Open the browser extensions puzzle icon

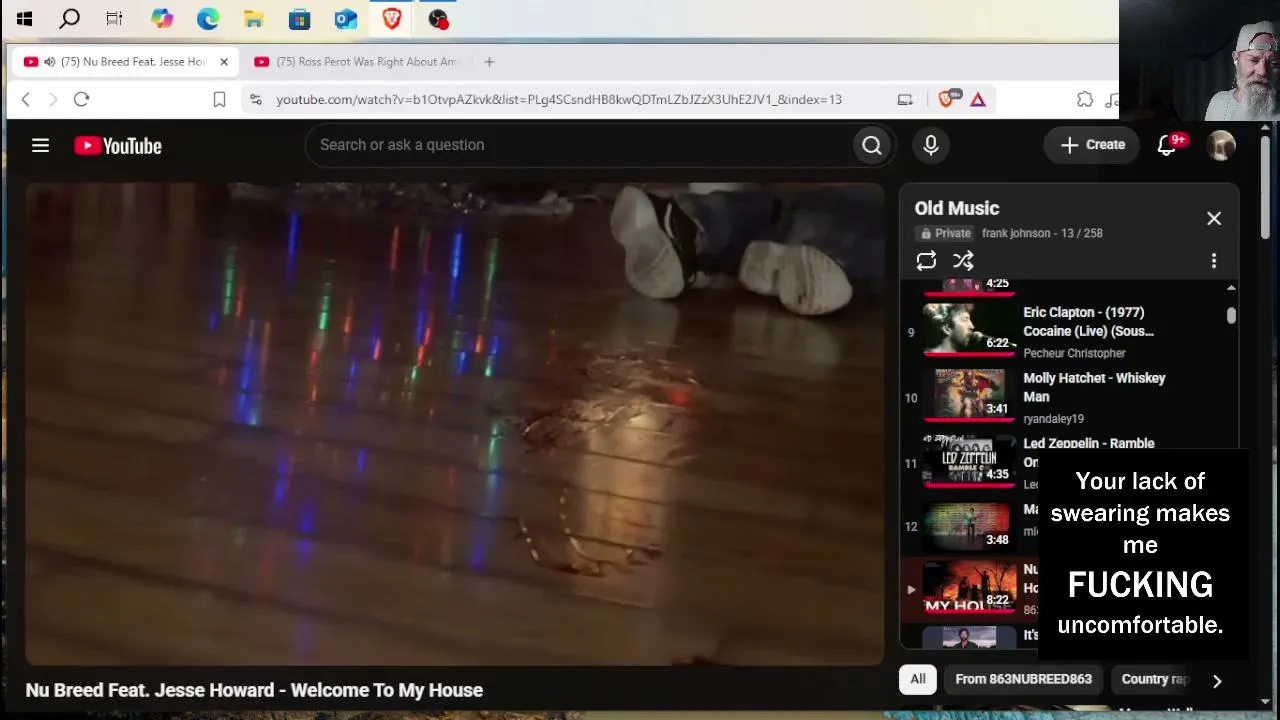tap(1085, 99)
